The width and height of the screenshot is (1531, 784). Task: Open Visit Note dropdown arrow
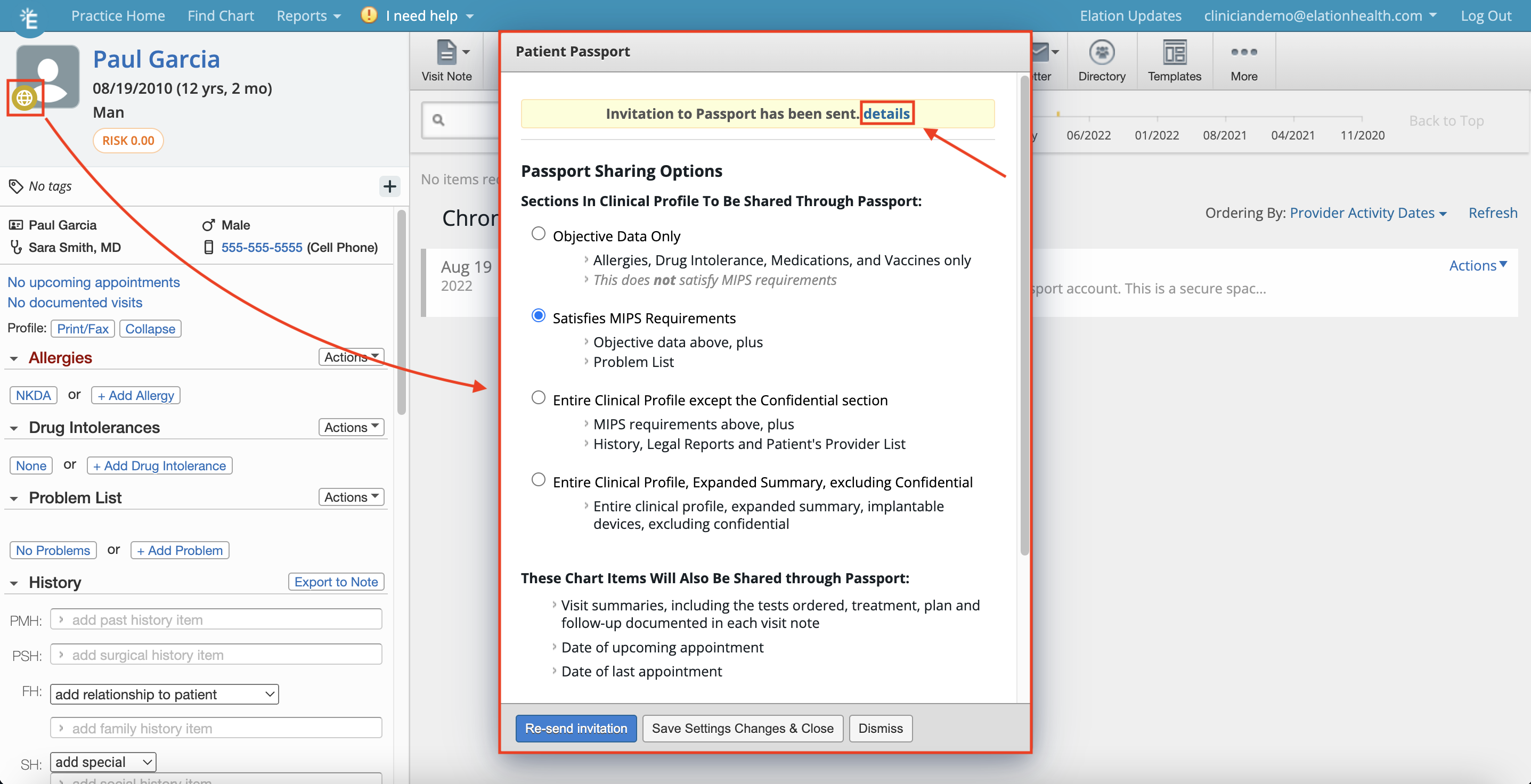(466, 52)
